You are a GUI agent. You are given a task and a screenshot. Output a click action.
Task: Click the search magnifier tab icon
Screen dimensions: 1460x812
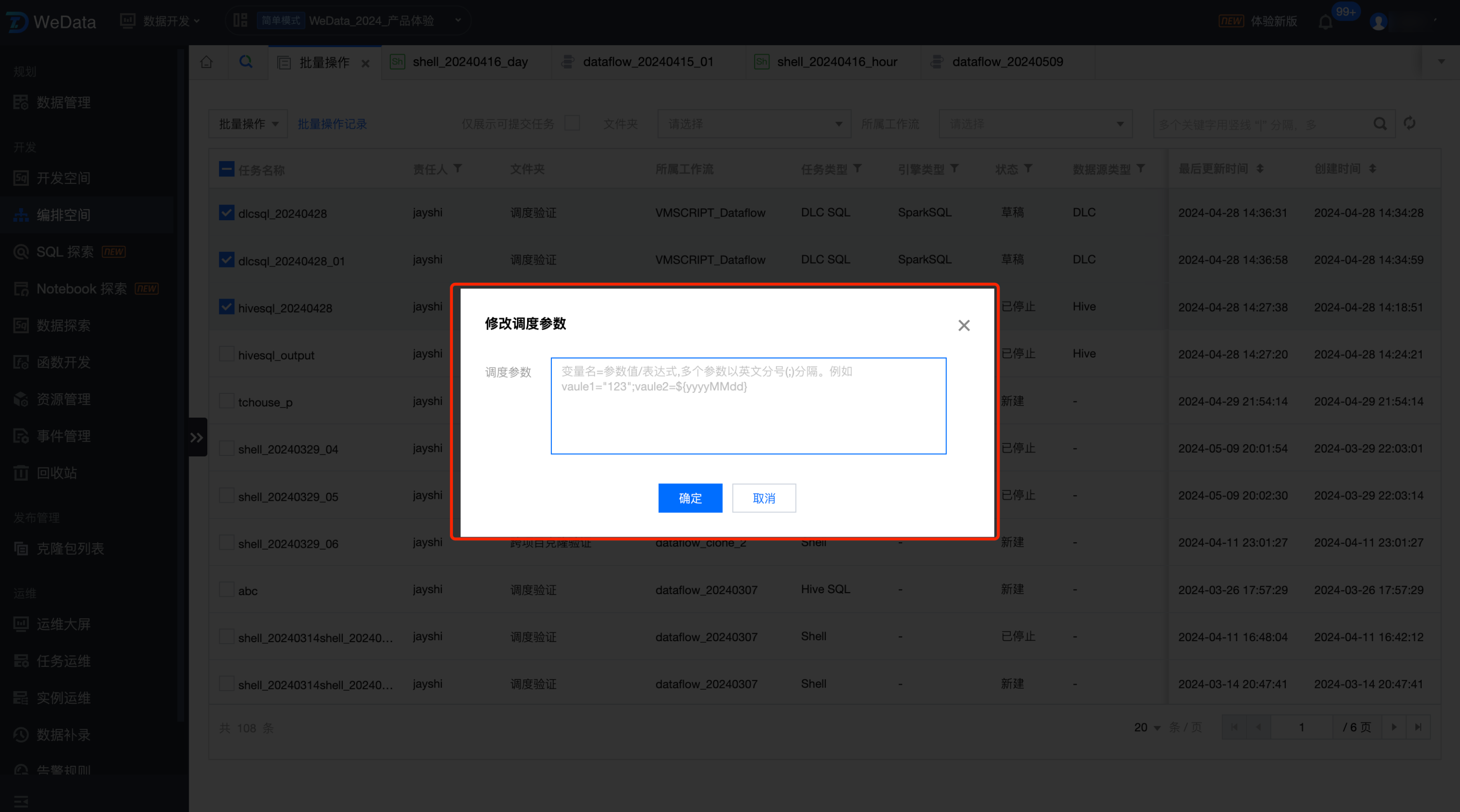pyautogui.click(x=246, y=62)
